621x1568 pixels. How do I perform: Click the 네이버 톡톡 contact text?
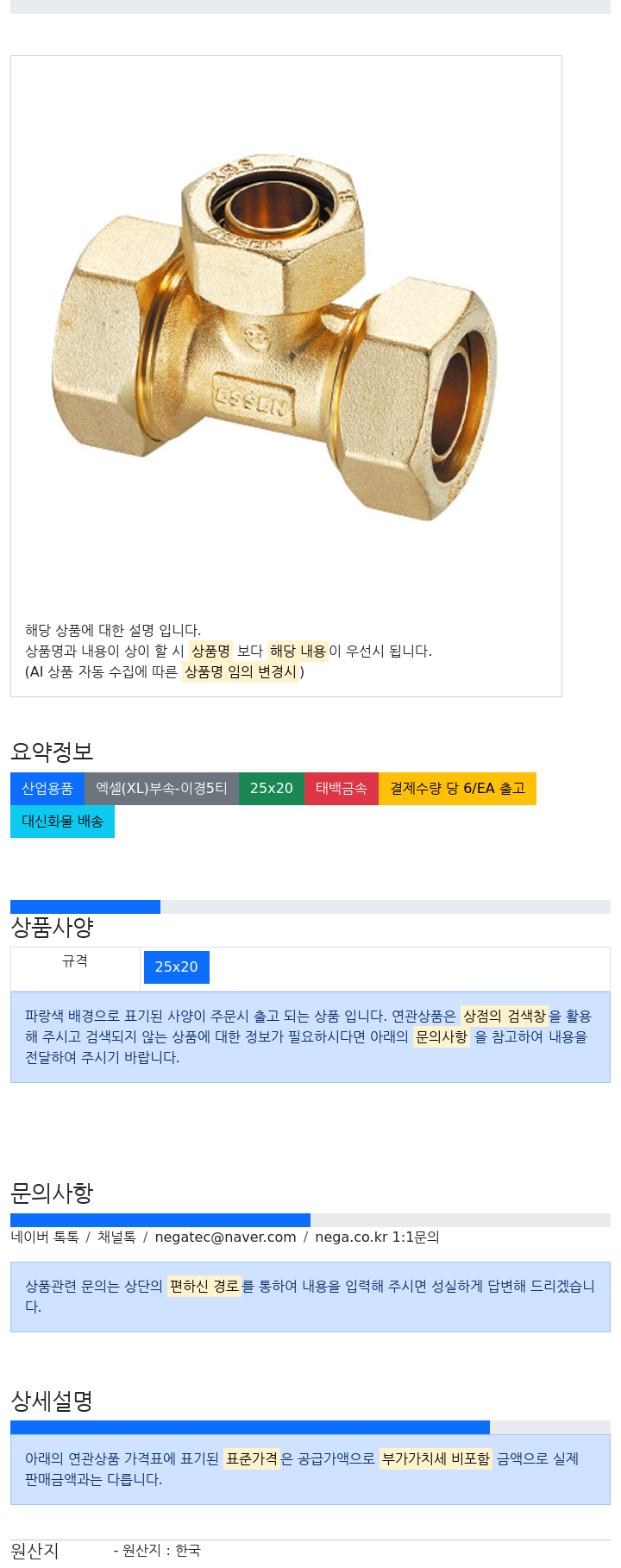pos(45,1237)
